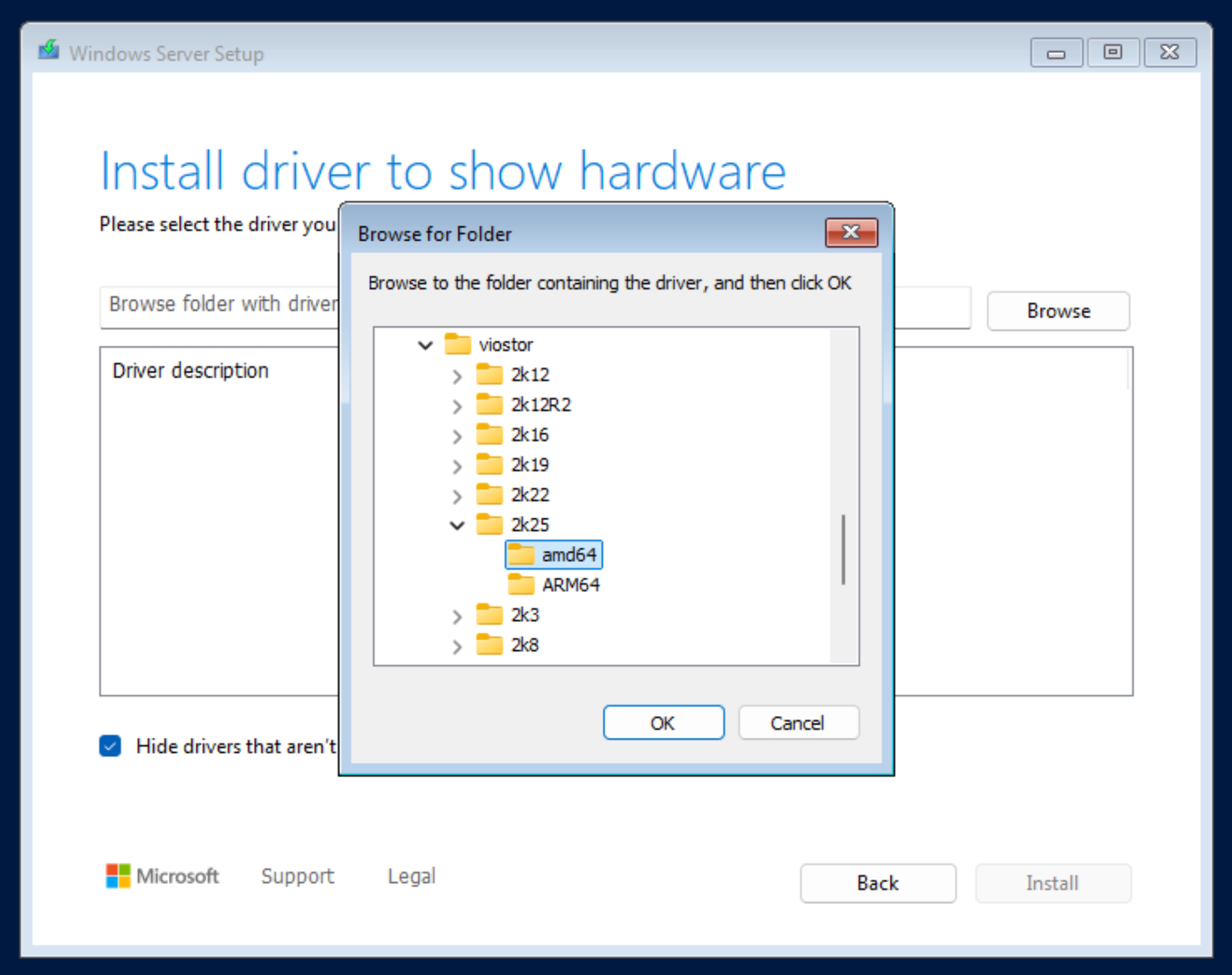Screen dimensions: 1232x975
Task: Click the 2k3 folder icon
Action: point(489,615)
